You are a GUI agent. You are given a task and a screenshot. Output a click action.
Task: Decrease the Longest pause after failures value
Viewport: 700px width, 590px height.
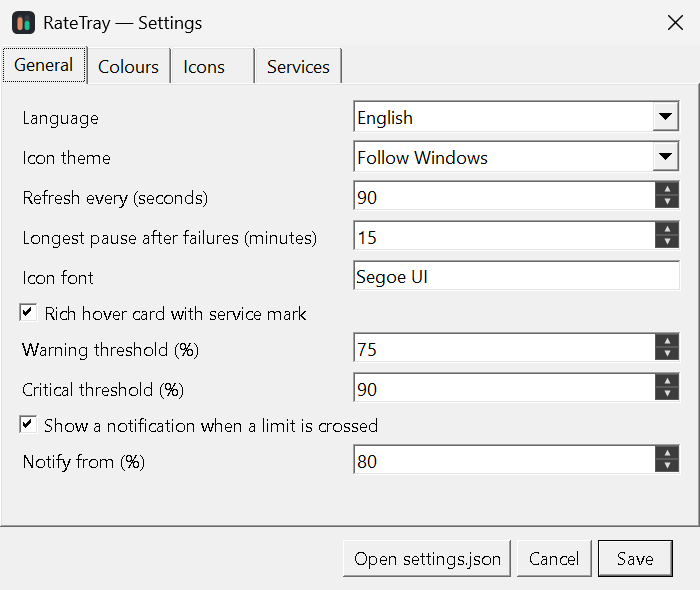click(x=667, y=242)
